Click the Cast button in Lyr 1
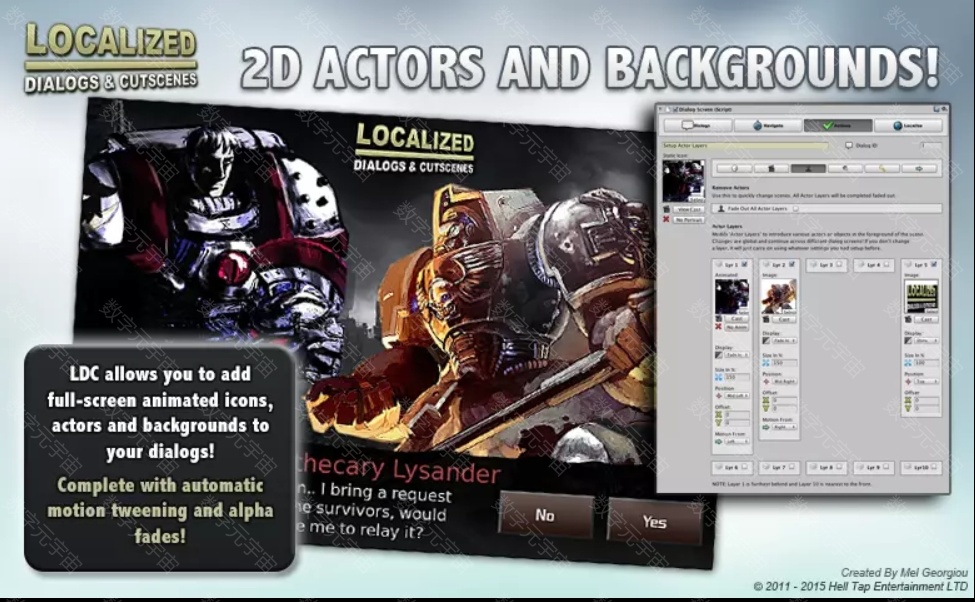 tap(736, 318)
